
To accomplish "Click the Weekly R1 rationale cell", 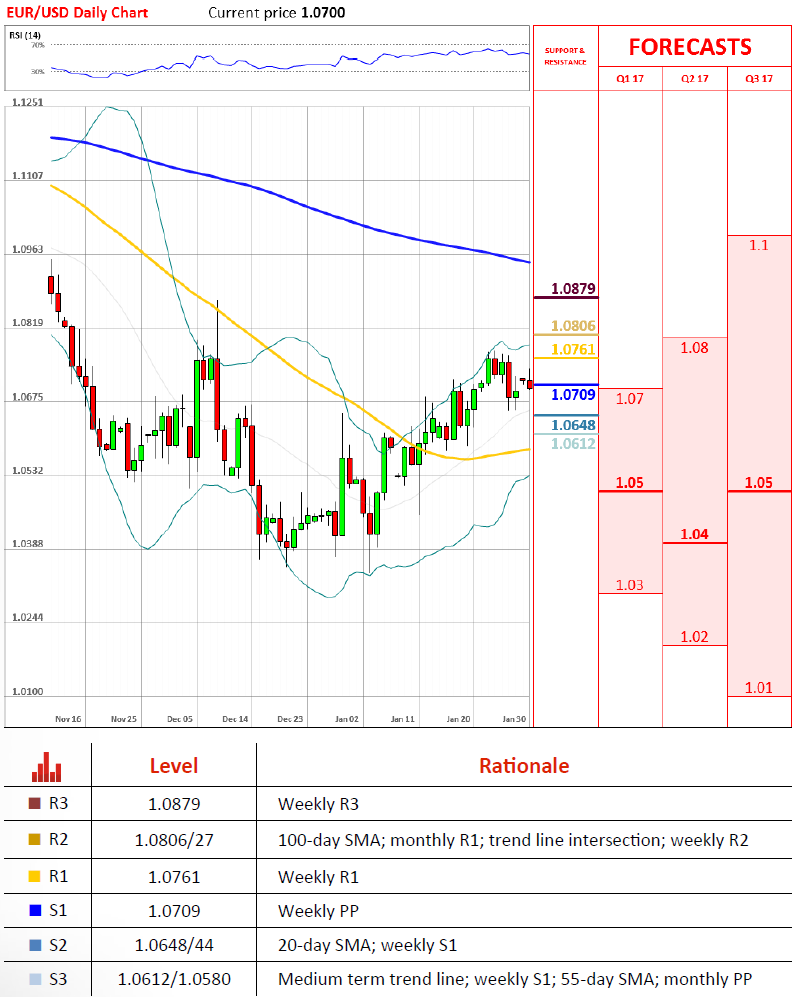I will [319, 877].
